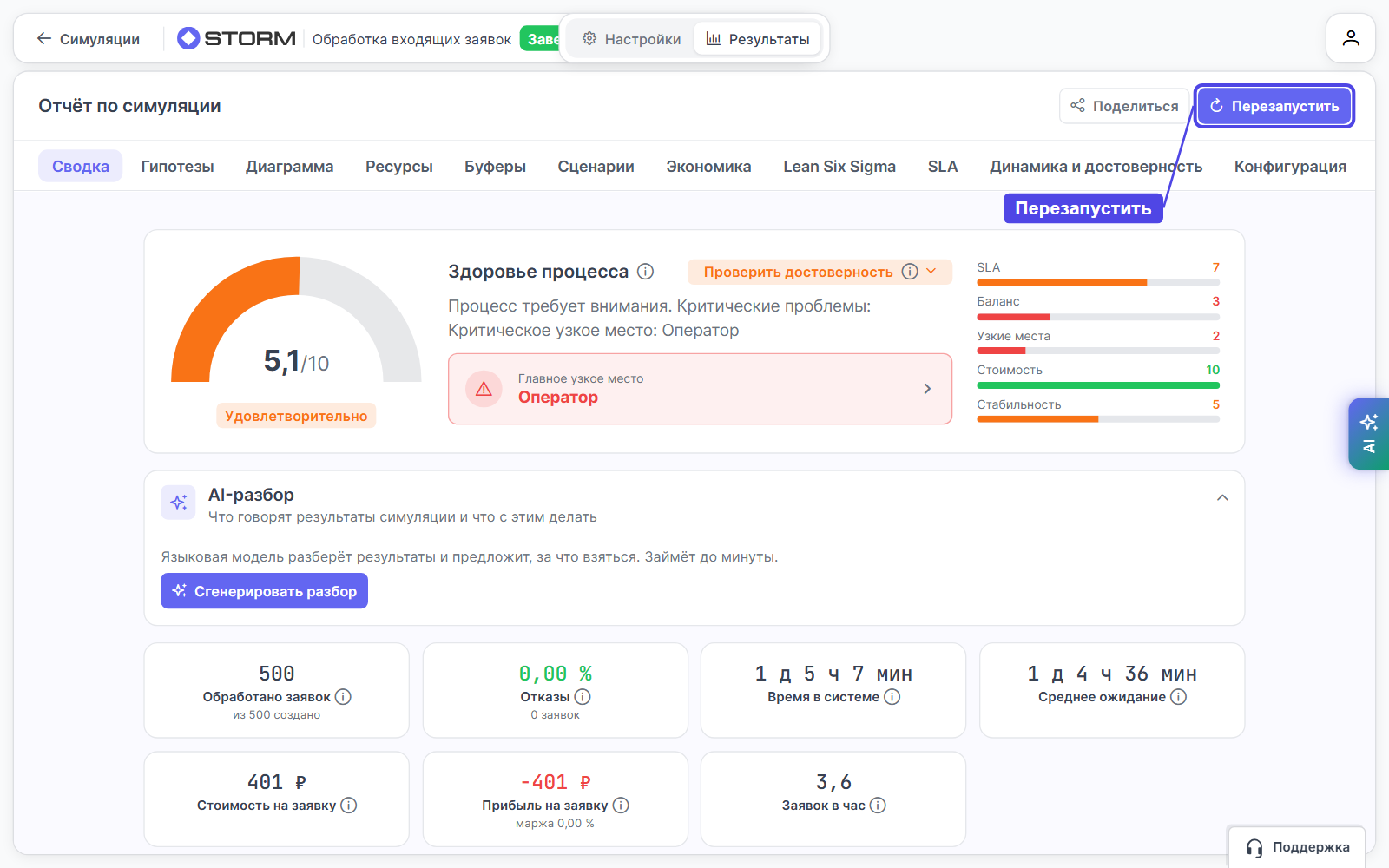Expand Проверить достоверность dropdown

pos(820,272)
